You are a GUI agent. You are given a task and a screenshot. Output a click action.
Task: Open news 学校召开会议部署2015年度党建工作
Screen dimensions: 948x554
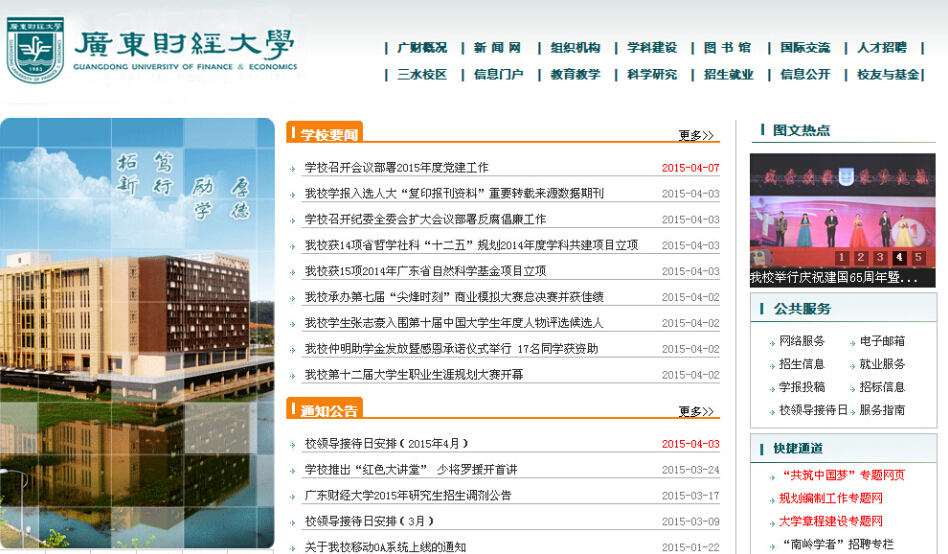(396, 168)
